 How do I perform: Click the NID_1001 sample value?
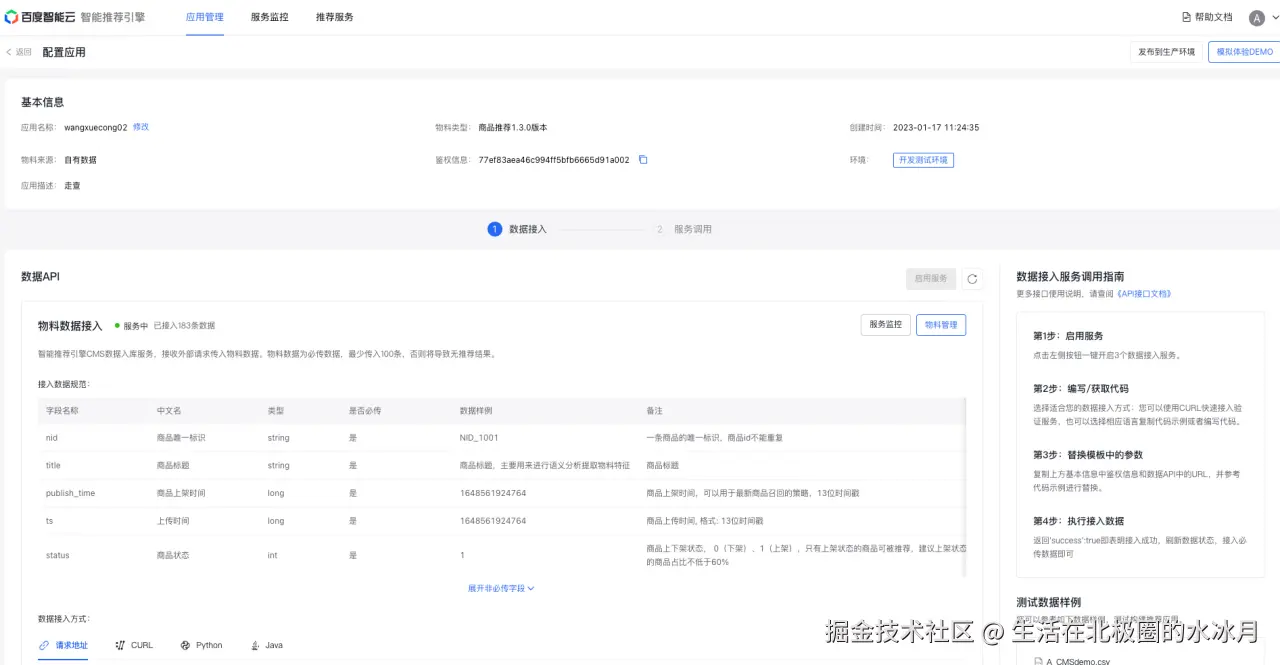point(479,438)
